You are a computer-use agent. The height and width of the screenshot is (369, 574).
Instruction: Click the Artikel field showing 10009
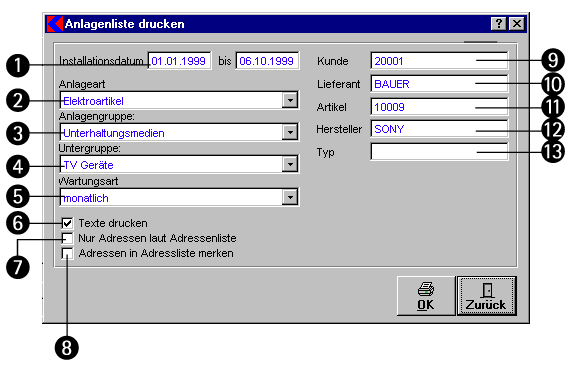point(439,107)
